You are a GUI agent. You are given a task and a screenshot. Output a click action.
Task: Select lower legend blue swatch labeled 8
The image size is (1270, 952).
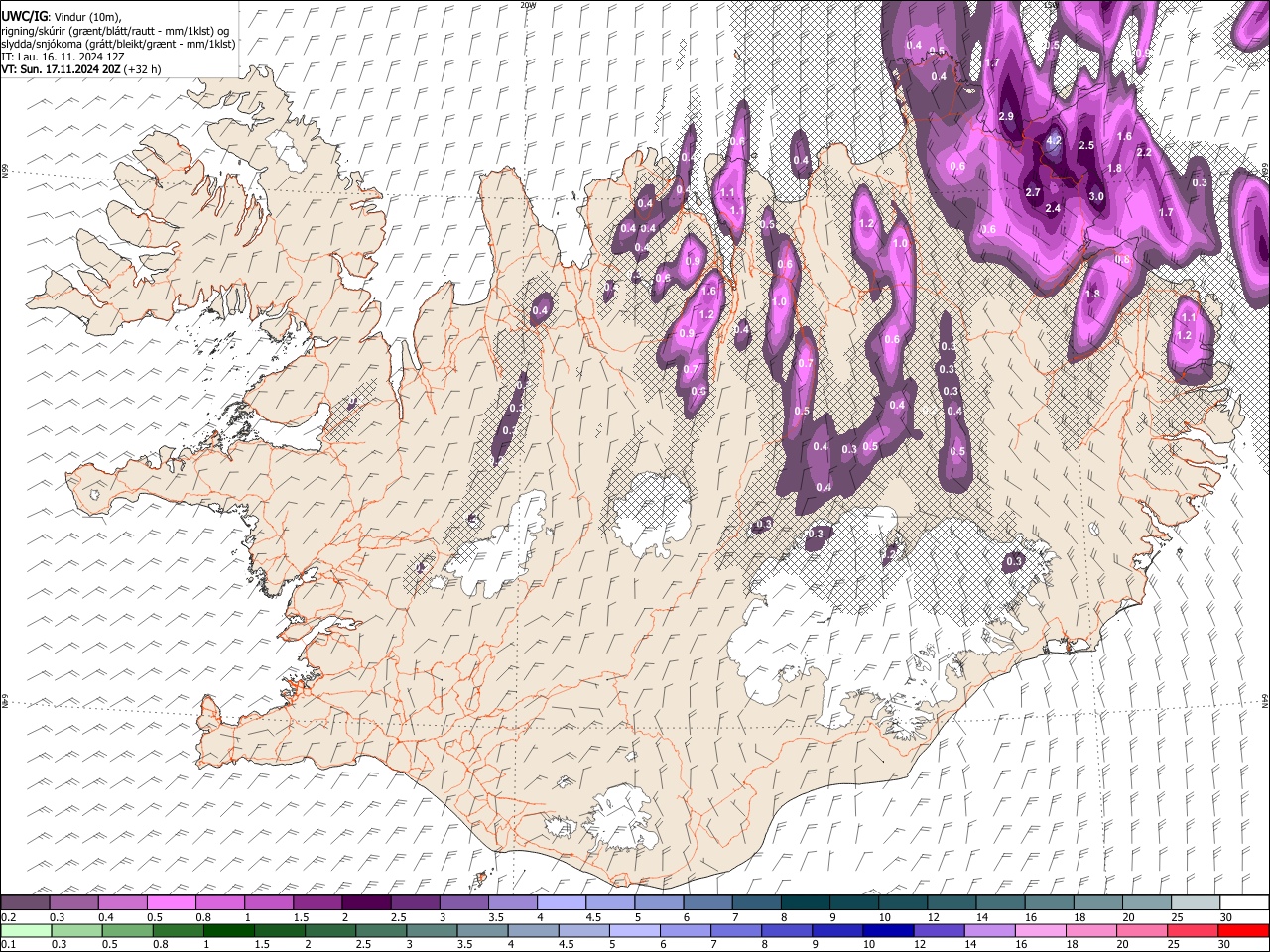point(788,930)
